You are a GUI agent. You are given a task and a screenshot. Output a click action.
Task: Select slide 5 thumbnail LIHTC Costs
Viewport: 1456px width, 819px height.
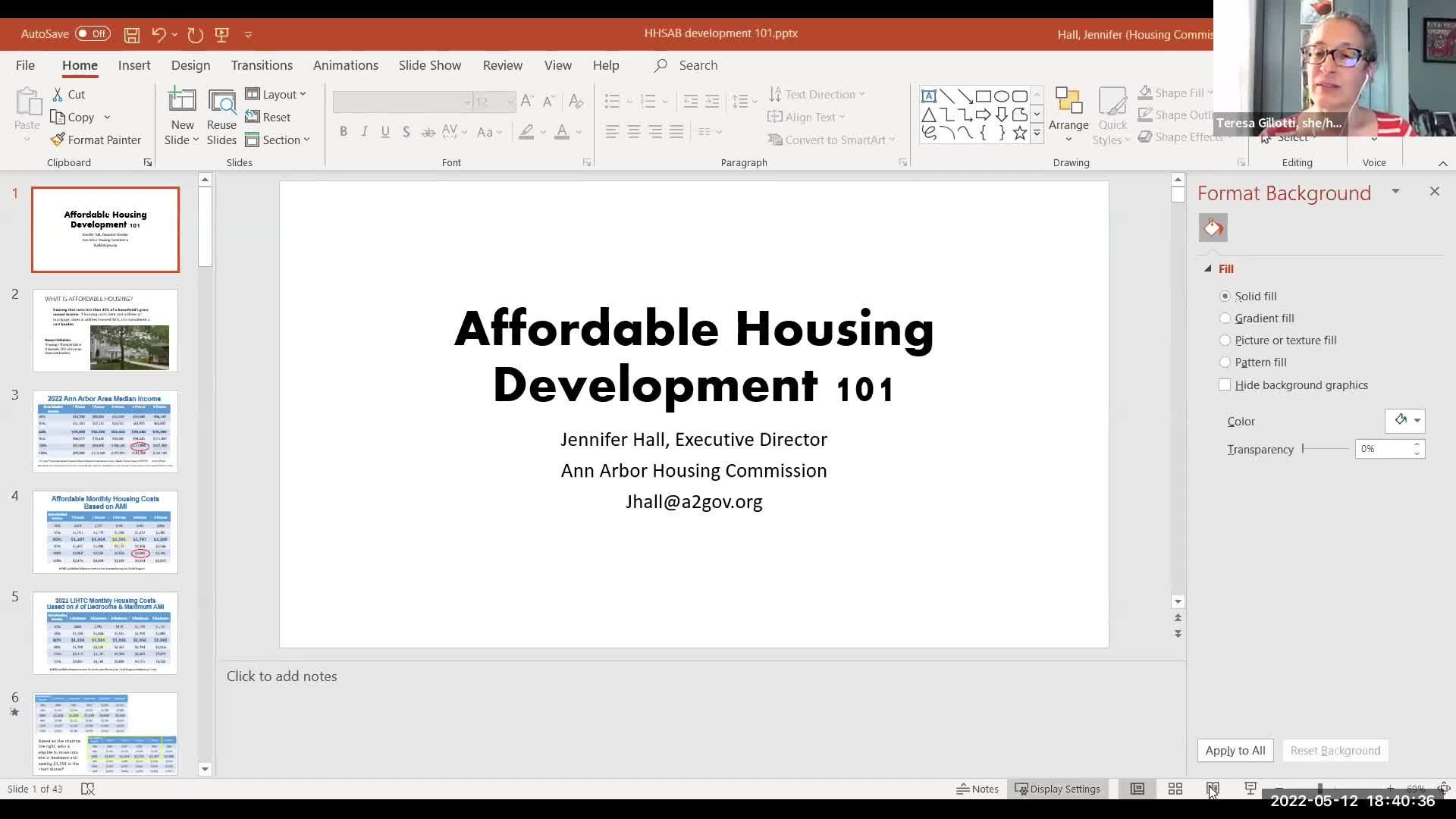(105, 633)
